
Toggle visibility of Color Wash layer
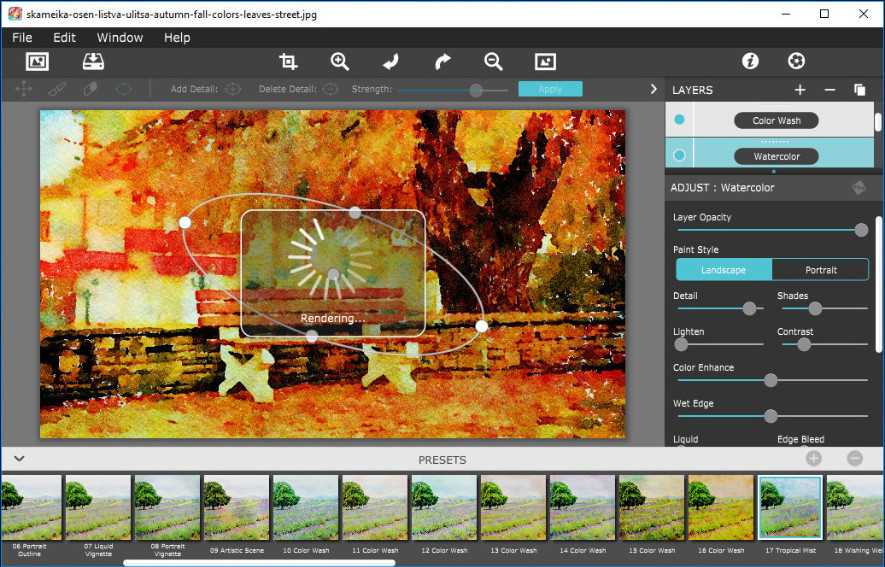[x=680, y=120]
